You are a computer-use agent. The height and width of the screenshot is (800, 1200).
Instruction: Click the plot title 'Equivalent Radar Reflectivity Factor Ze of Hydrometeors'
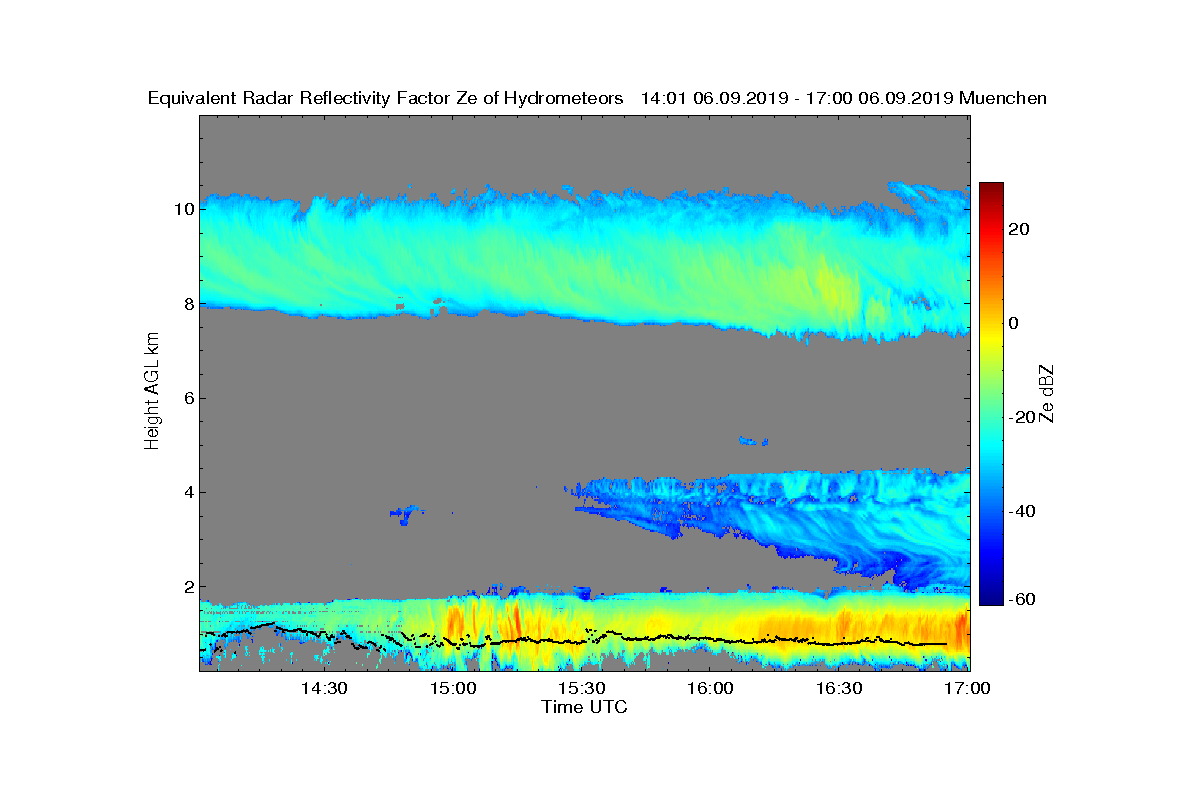[x=386, y=98]
